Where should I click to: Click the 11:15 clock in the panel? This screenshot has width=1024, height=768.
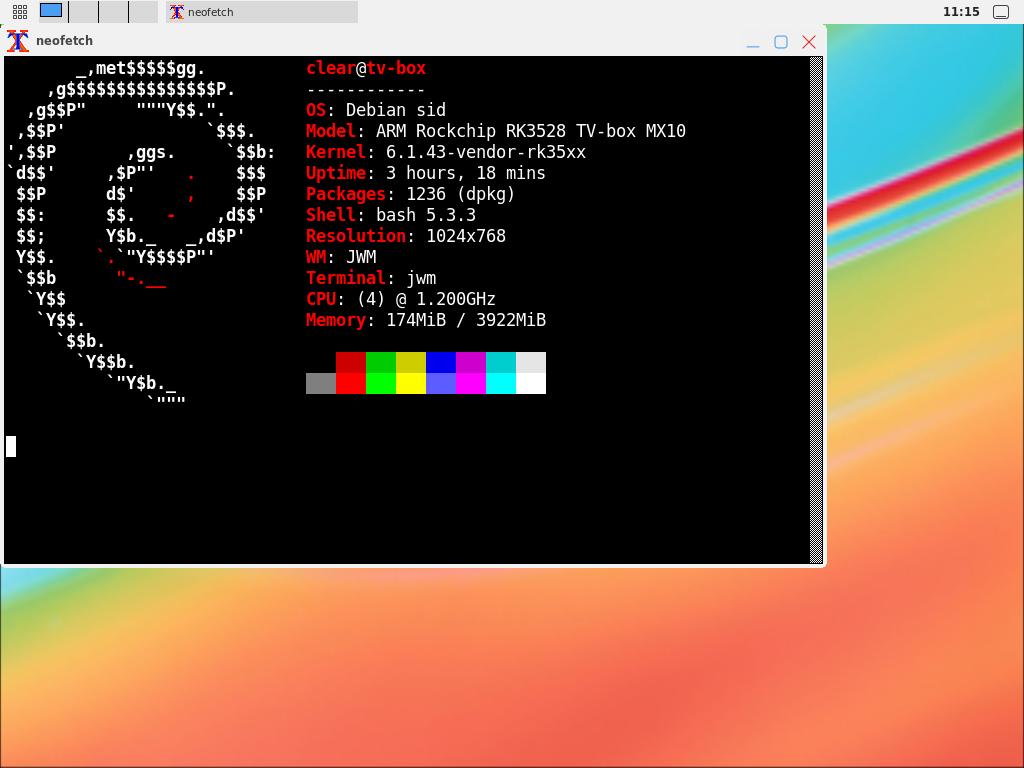961,12
